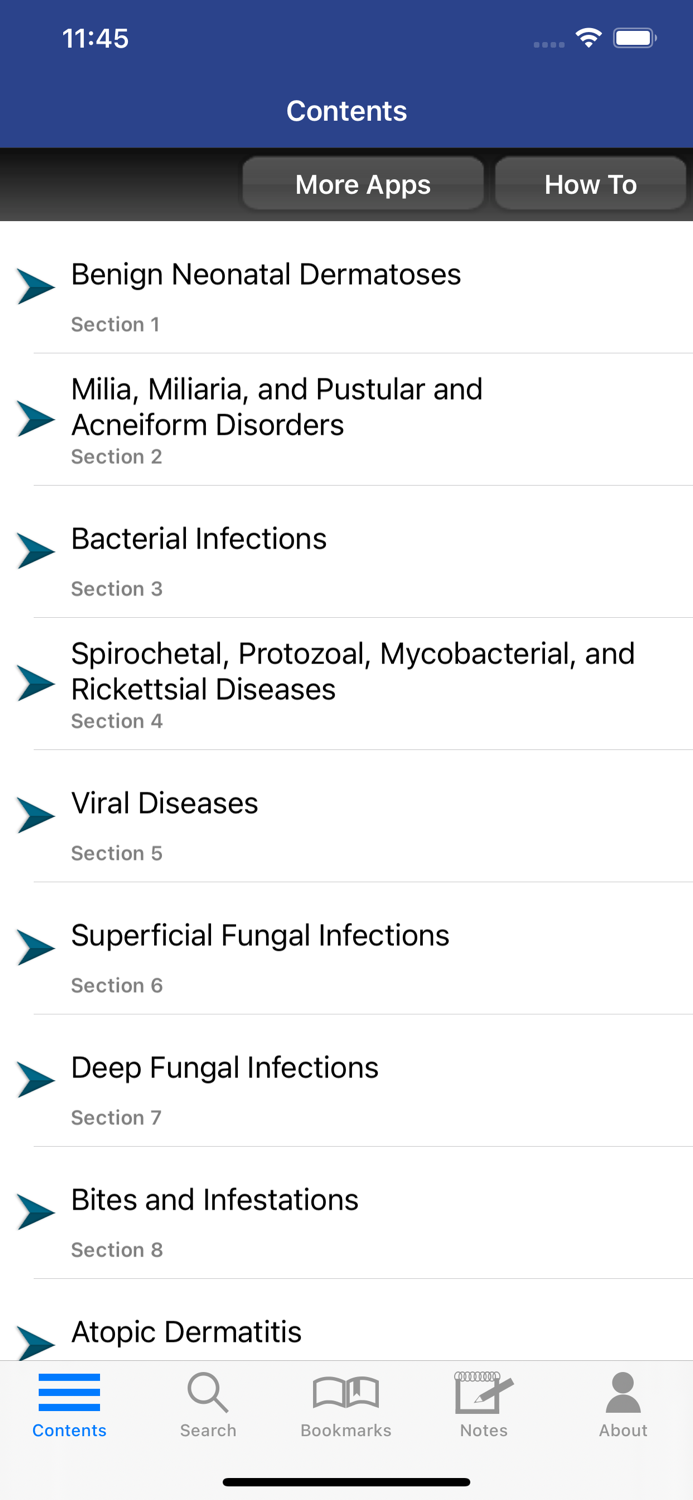The height and width of the screenshot is (1500, 693).
Task: Tap the home indicator bar
Action: pos(346,1482)
